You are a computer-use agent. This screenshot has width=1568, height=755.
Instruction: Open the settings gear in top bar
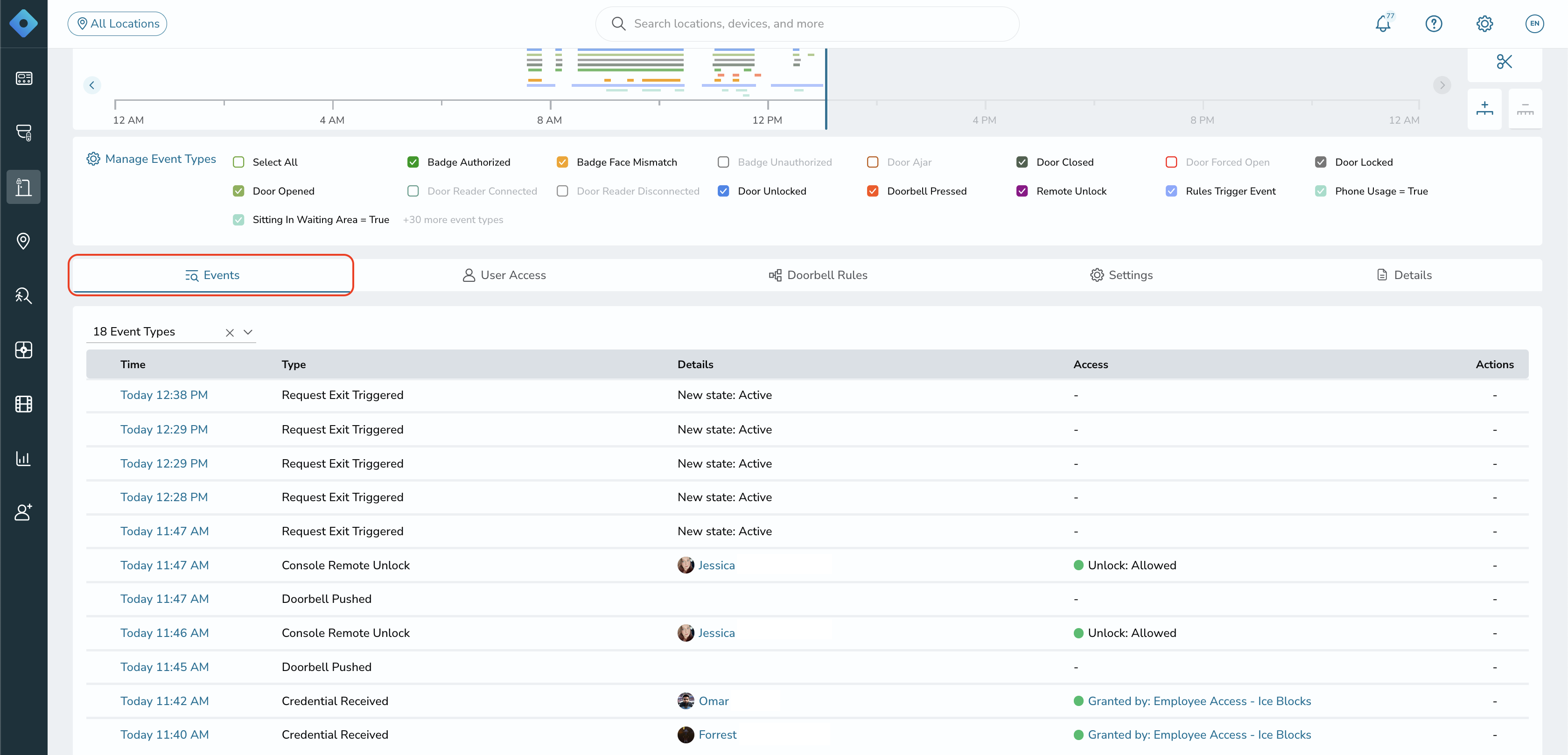[x=1484, y=24]
